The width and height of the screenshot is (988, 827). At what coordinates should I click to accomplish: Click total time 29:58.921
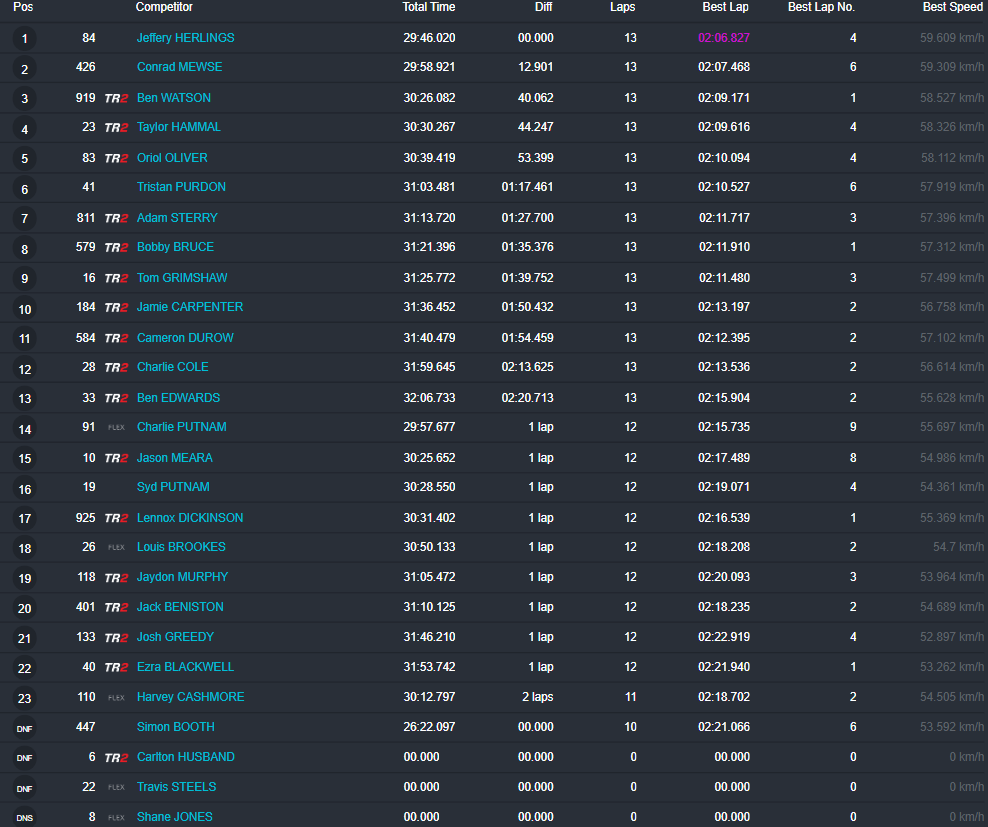pos(429,67)
